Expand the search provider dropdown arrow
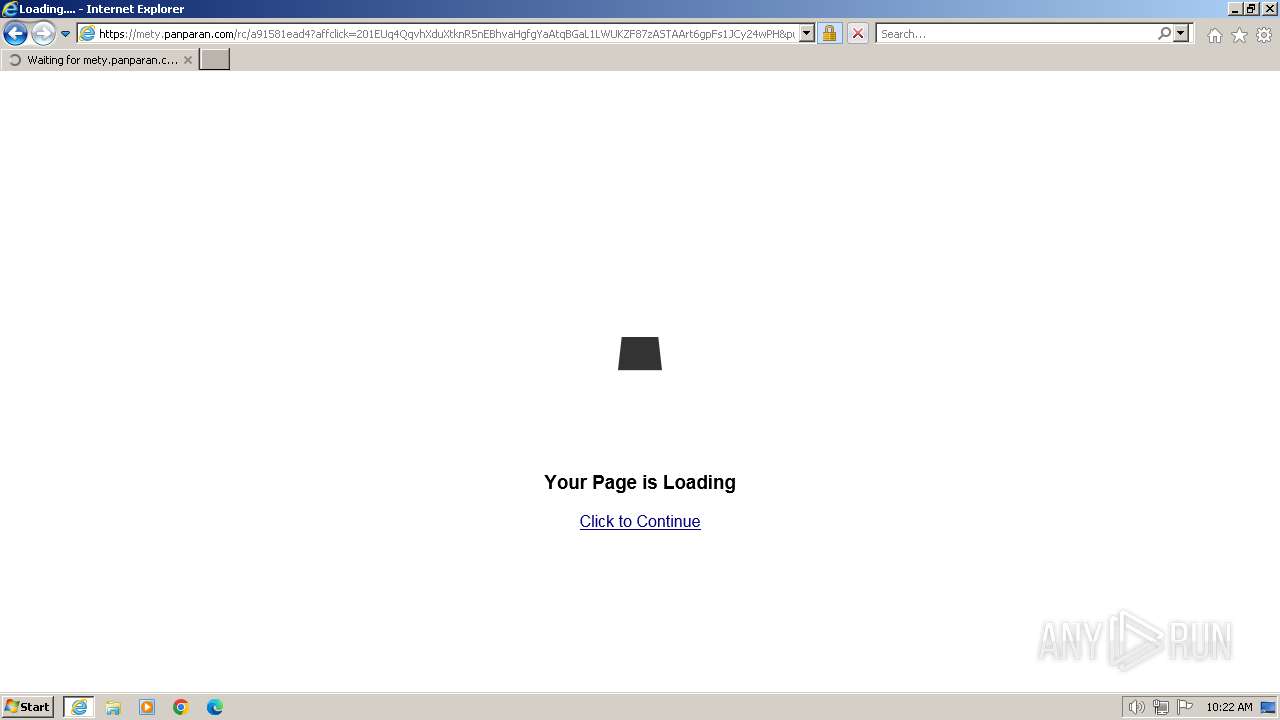The image size is (1280, 720). point(1181,34)
